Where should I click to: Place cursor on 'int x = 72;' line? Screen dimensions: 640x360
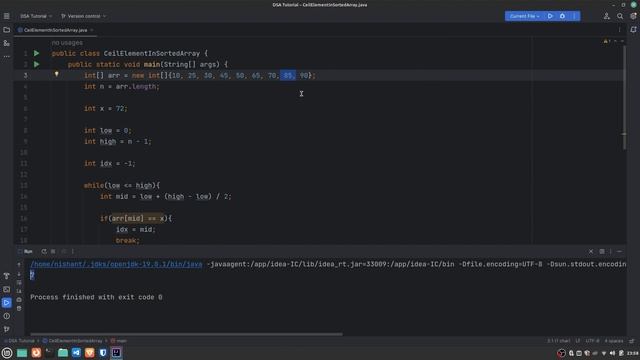106,109
